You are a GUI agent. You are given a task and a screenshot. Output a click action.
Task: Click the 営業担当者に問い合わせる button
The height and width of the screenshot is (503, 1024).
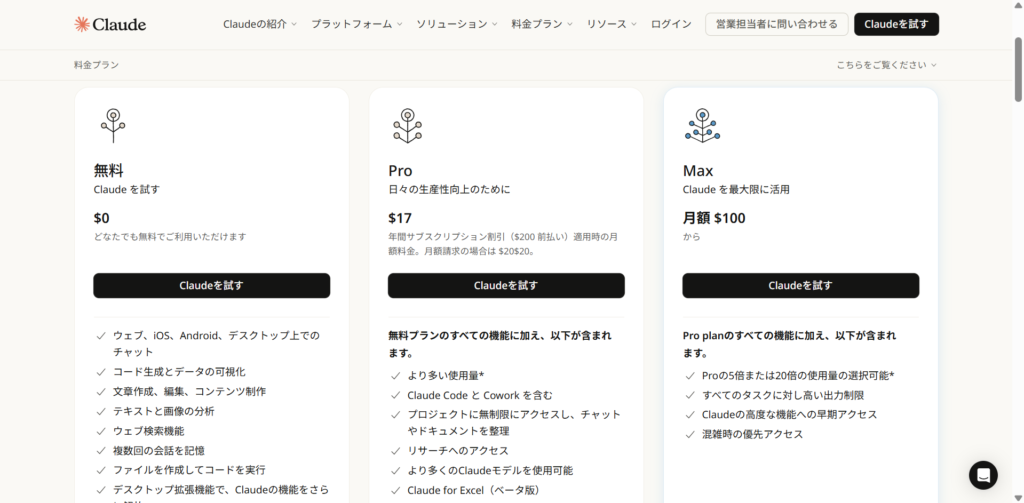776,24
